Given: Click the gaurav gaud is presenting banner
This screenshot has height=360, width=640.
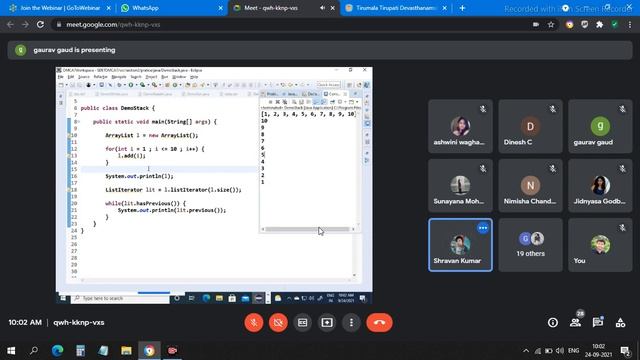Looking at the screenshot, I should point(320,50).
